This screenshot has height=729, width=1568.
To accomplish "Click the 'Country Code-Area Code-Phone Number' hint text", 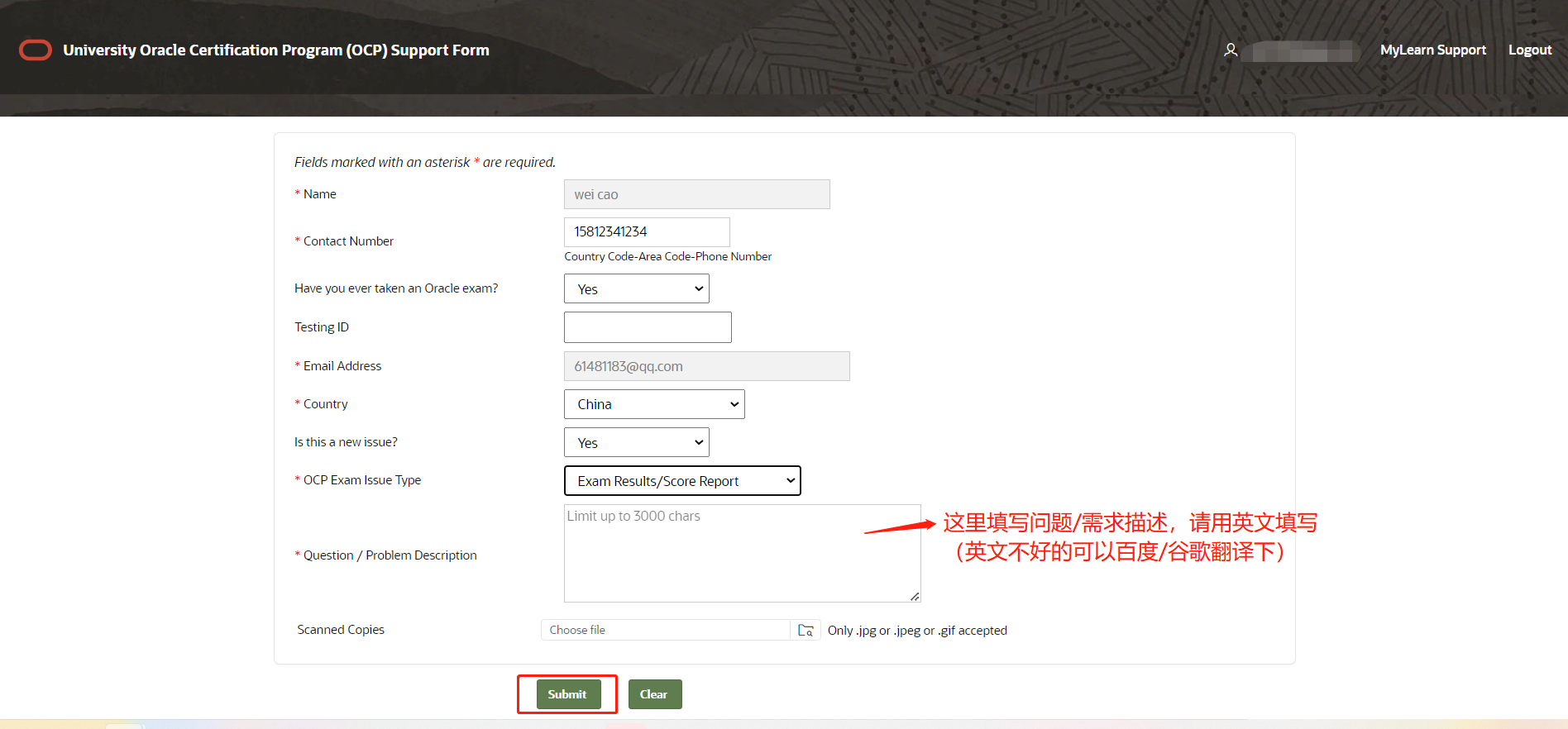I will (x=668, y=257).
